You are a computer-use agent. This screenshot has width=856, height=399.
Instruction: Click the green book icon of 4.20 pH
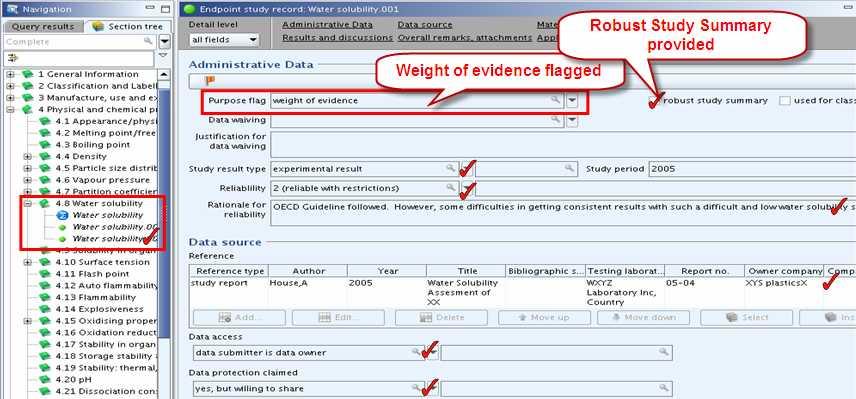tap(45, 379)
